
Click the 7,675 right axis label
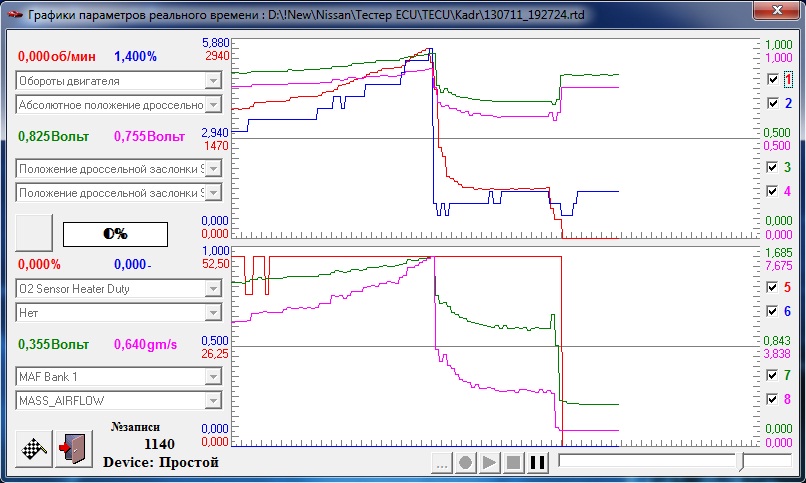[x=778, y=265]
